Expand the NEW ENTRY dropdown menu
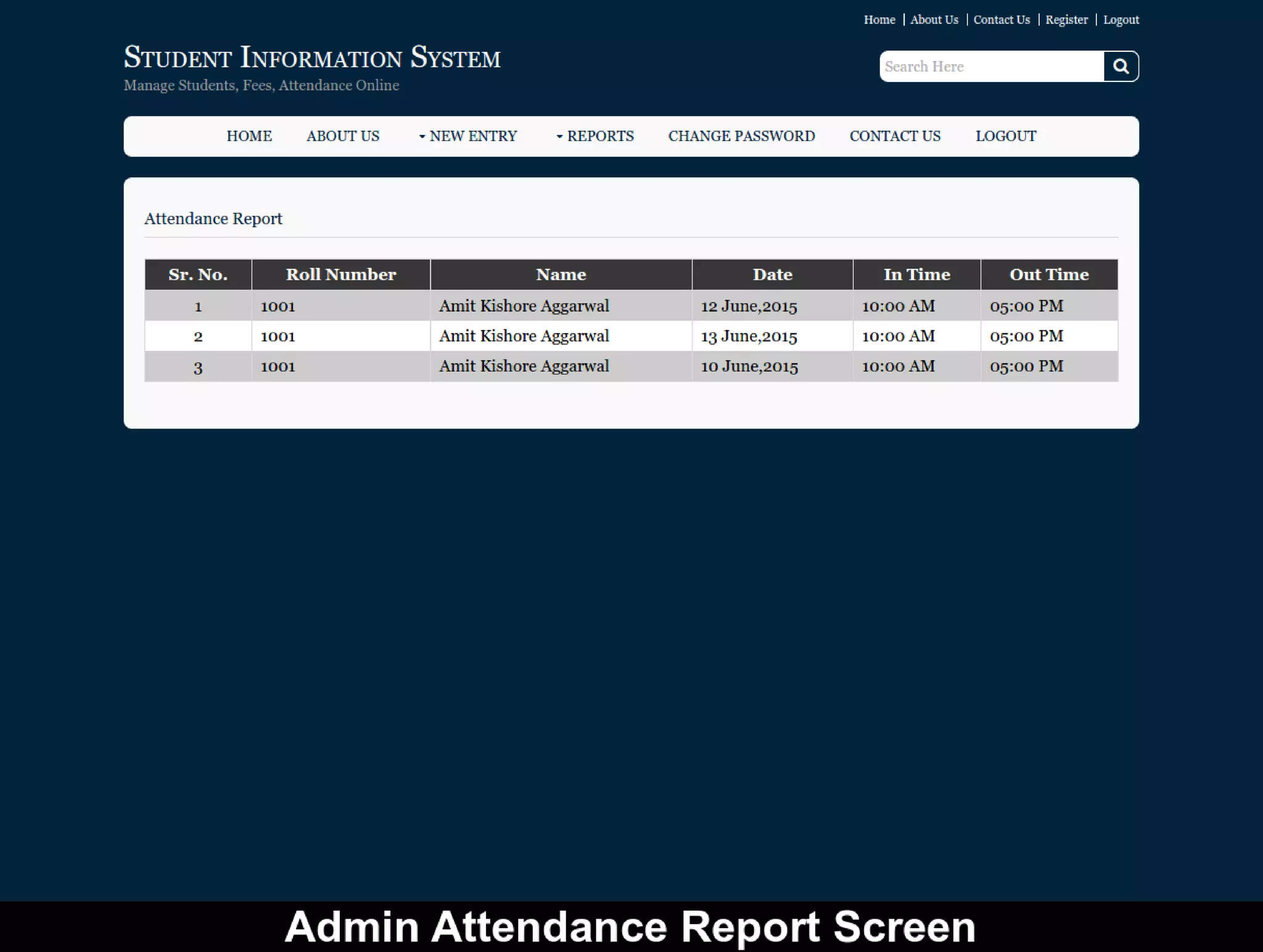 467,136
